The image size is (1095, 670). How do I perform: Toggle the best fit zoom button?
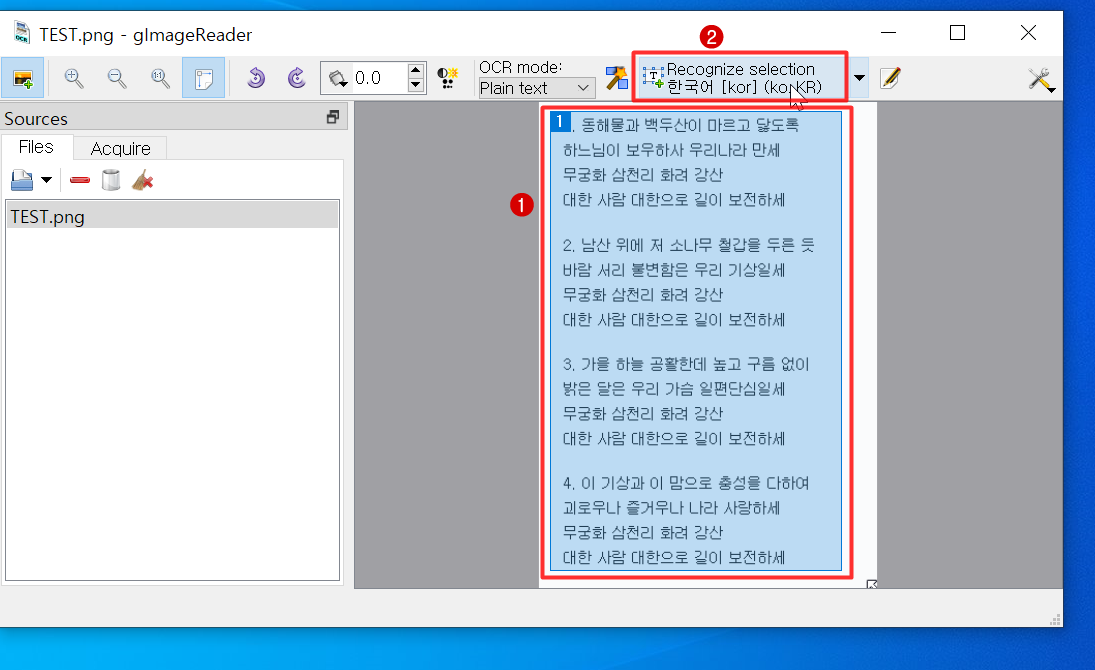[x=203, y=78]
